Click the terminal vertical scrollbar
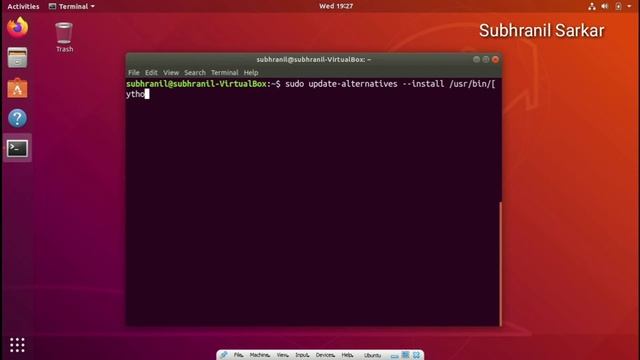This screenshot has height=360, width=640. [x=500, y=263]
